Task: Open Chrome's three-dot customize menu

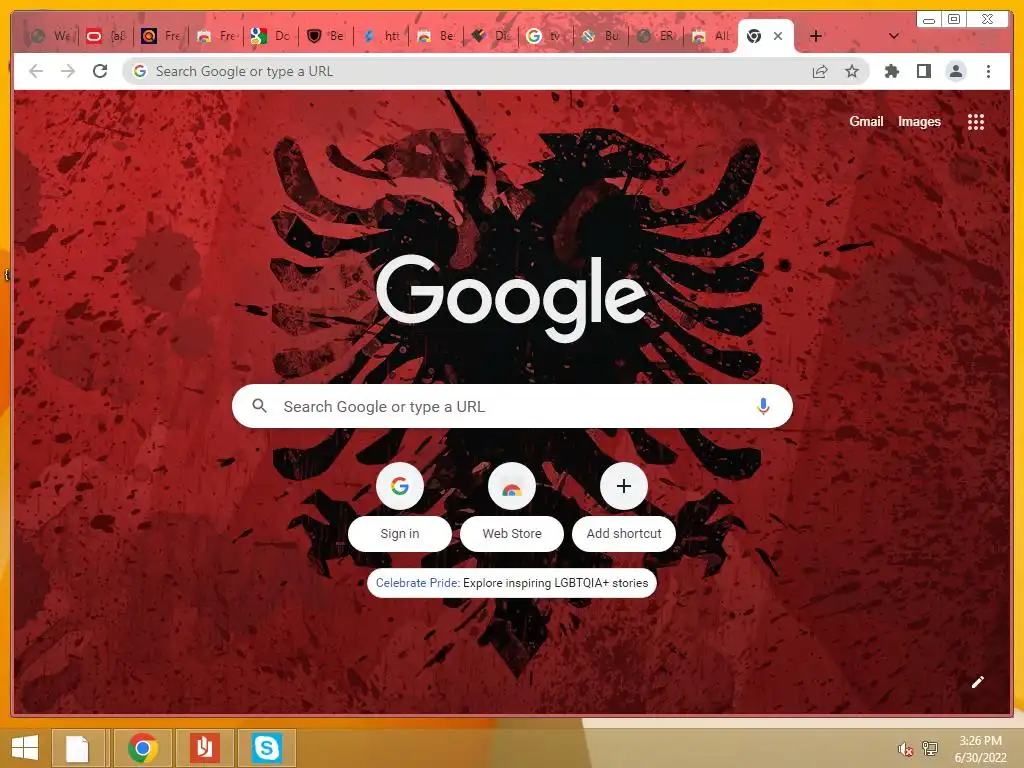Action: pyautogui.click(x=988, y=72)
